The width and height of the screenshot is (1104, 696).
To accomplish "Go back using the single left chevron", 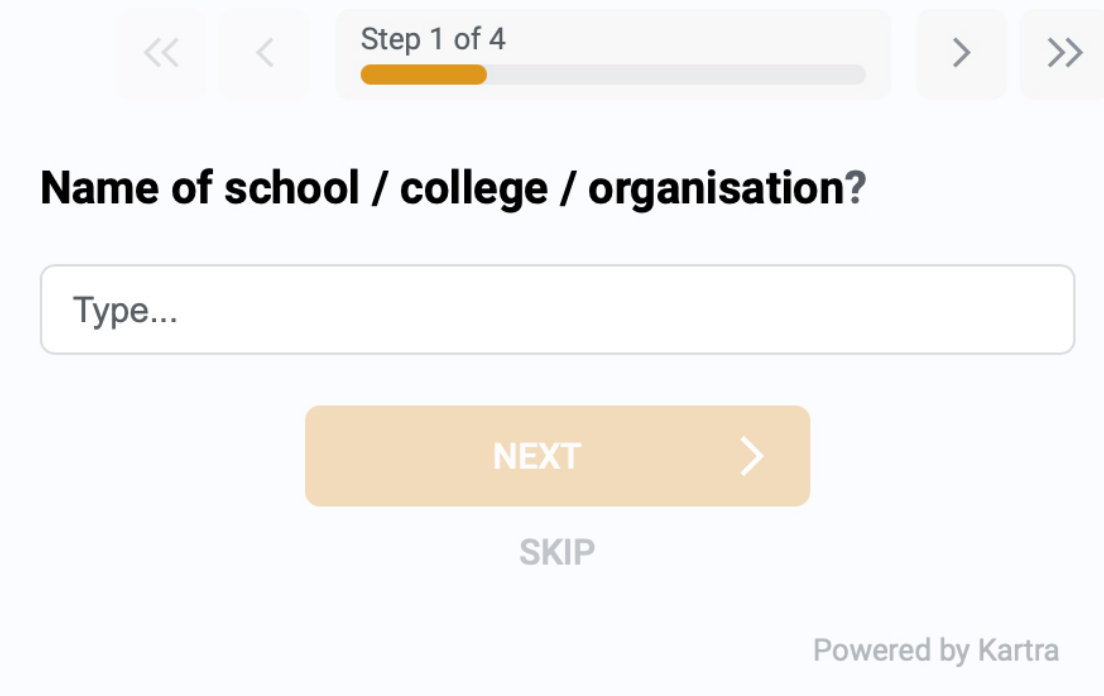I will [x=265, y=54].
